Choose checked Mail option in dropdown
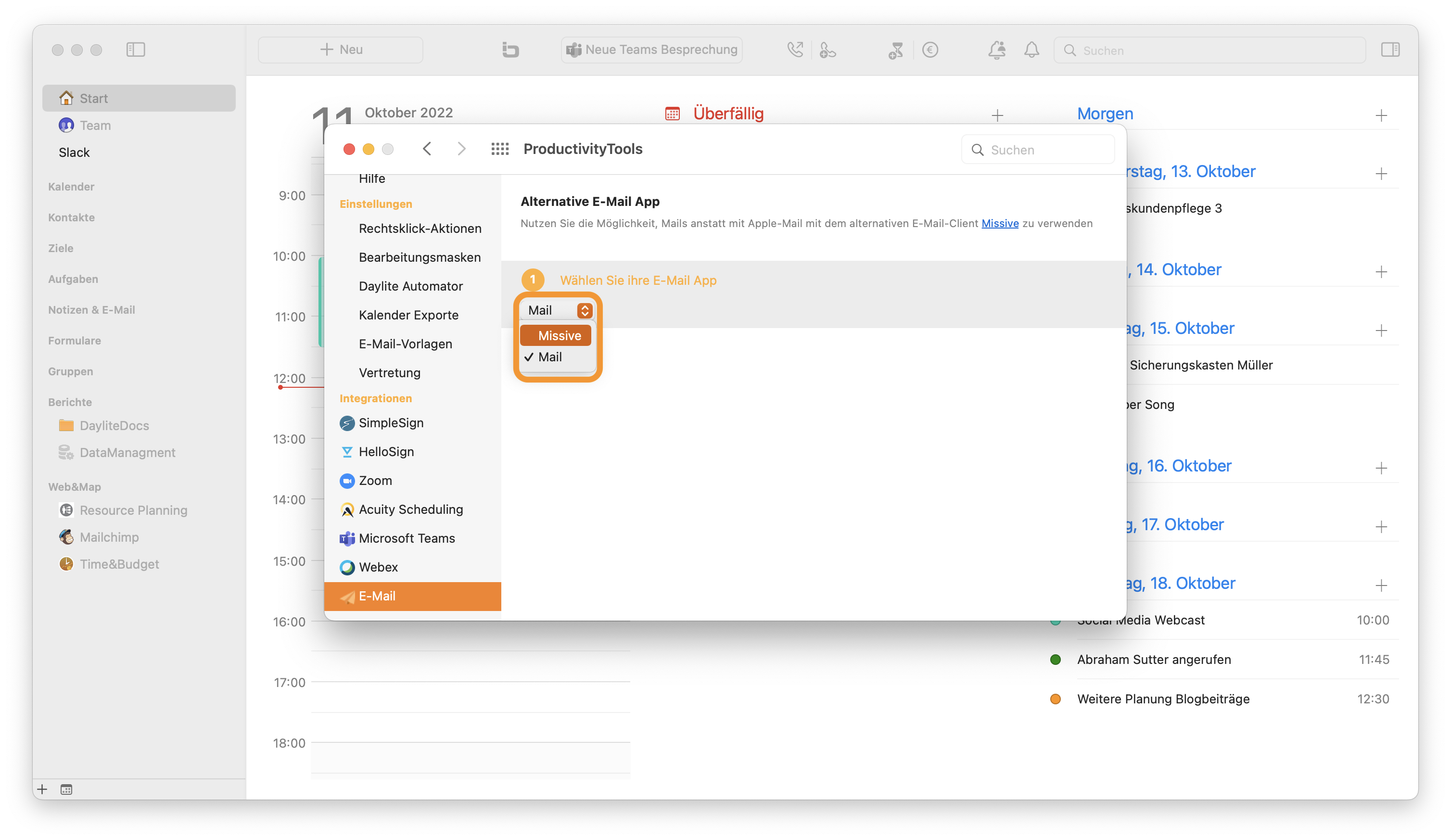Image resolution: width=1451 pixels, height=840 pixels. pos(556,357)
